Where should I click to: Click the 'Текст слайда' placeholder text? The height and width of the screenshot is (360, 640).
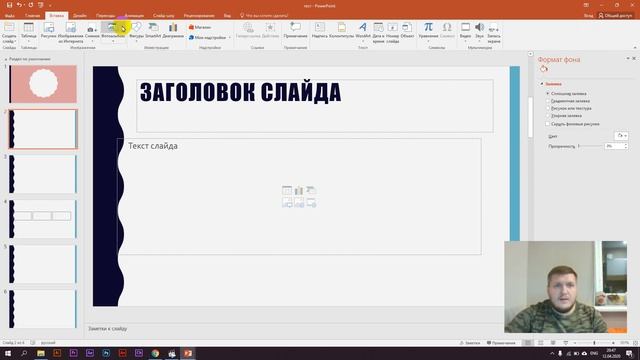(153, 146)
